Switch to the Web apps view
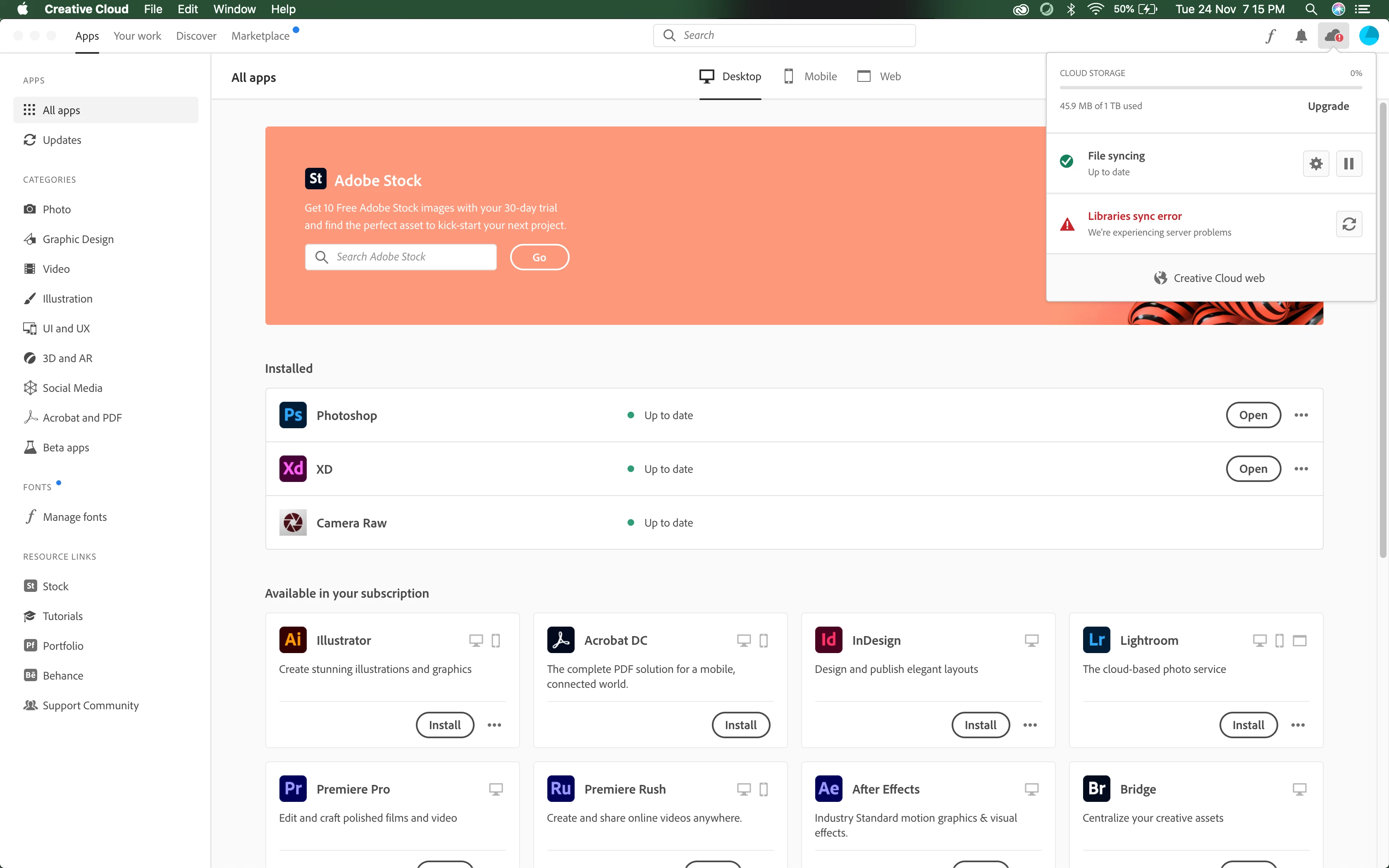The image size is (1389, 868). click(x=879, y=76)
